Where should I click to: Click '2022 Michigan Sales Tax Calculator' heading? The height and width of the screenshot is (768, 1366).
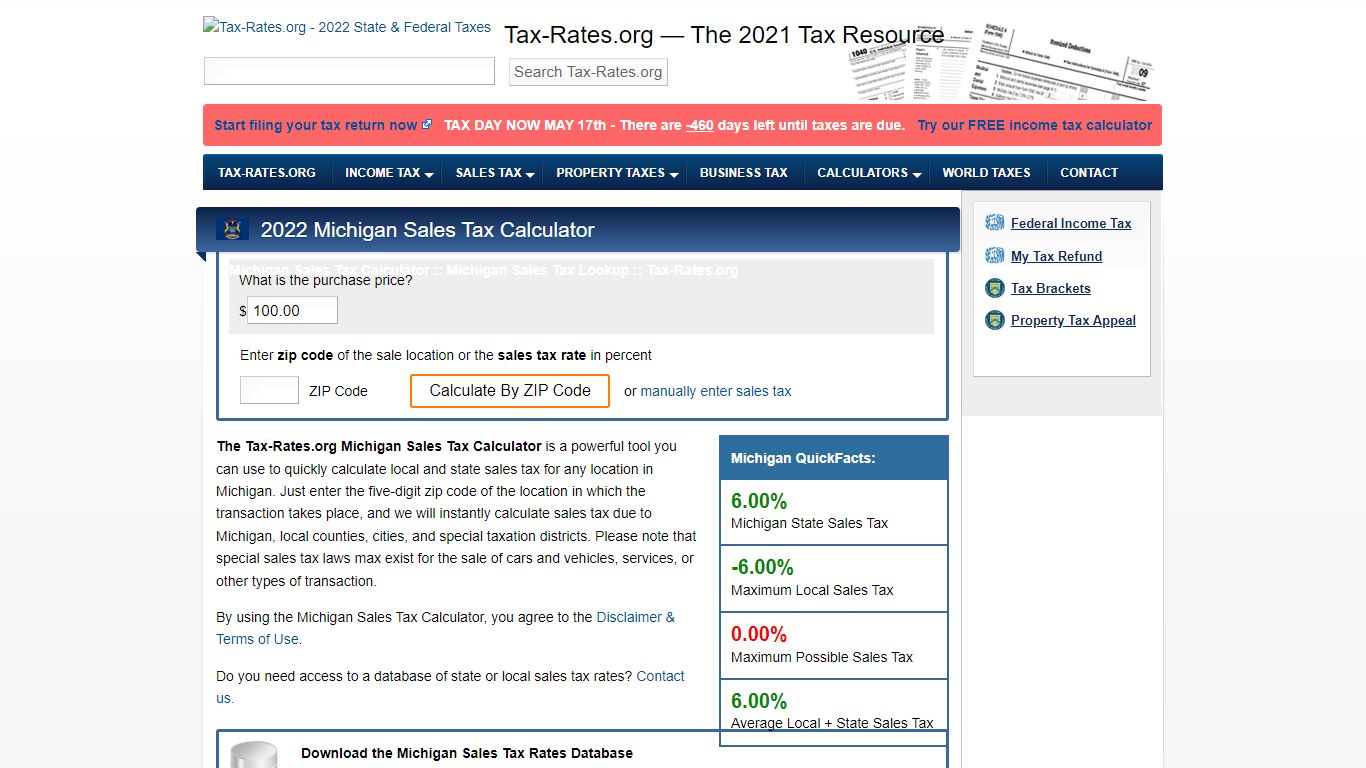427,230
